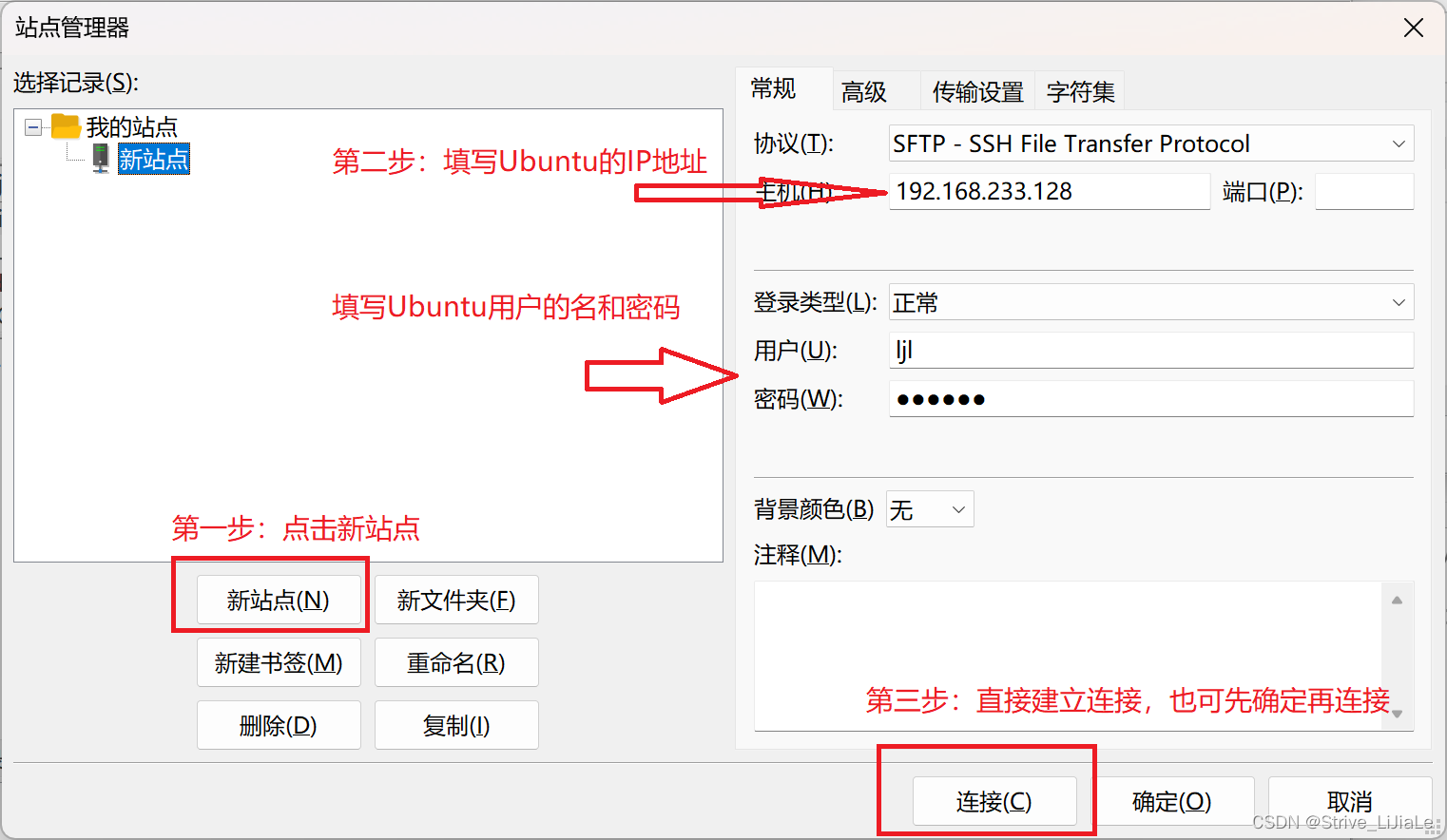This screenshot has width=1447, height=840.
Task: Click the 用户 username field
Action: [x=1151, y=350]
